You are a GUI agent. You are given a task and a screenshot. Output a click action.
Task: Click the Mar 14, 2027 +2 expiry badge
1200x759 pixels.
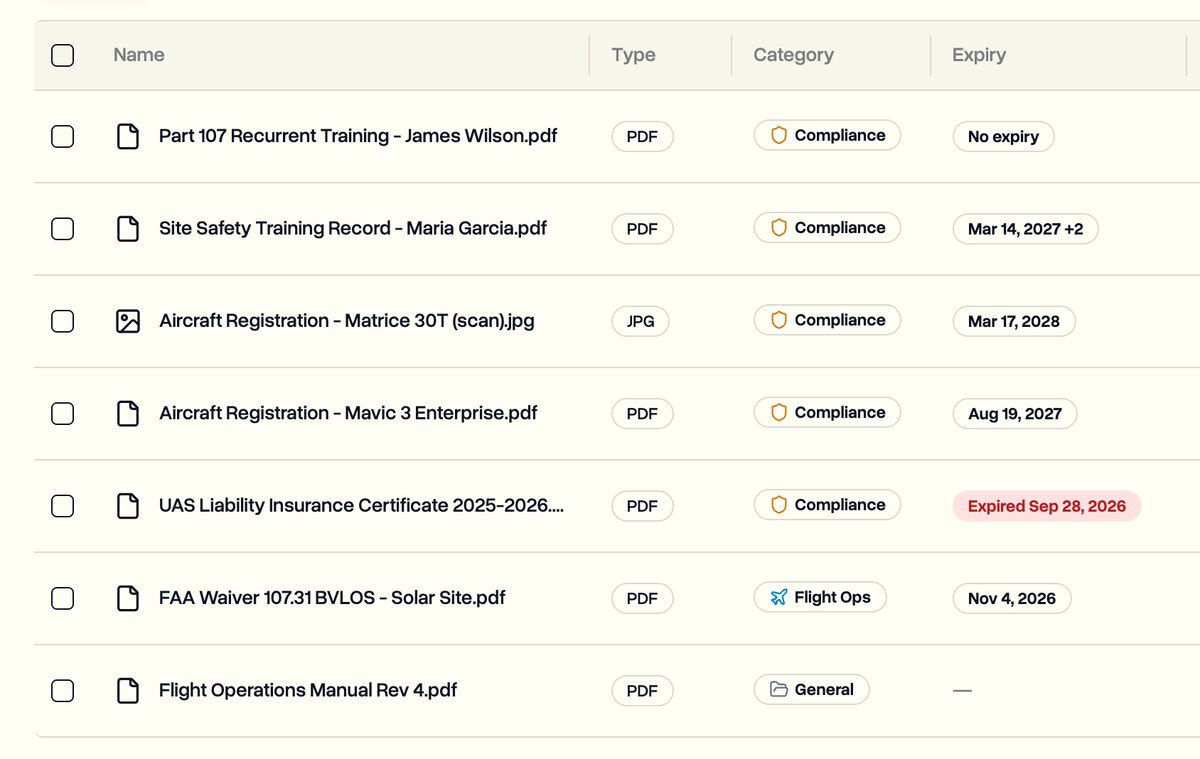1025,229
